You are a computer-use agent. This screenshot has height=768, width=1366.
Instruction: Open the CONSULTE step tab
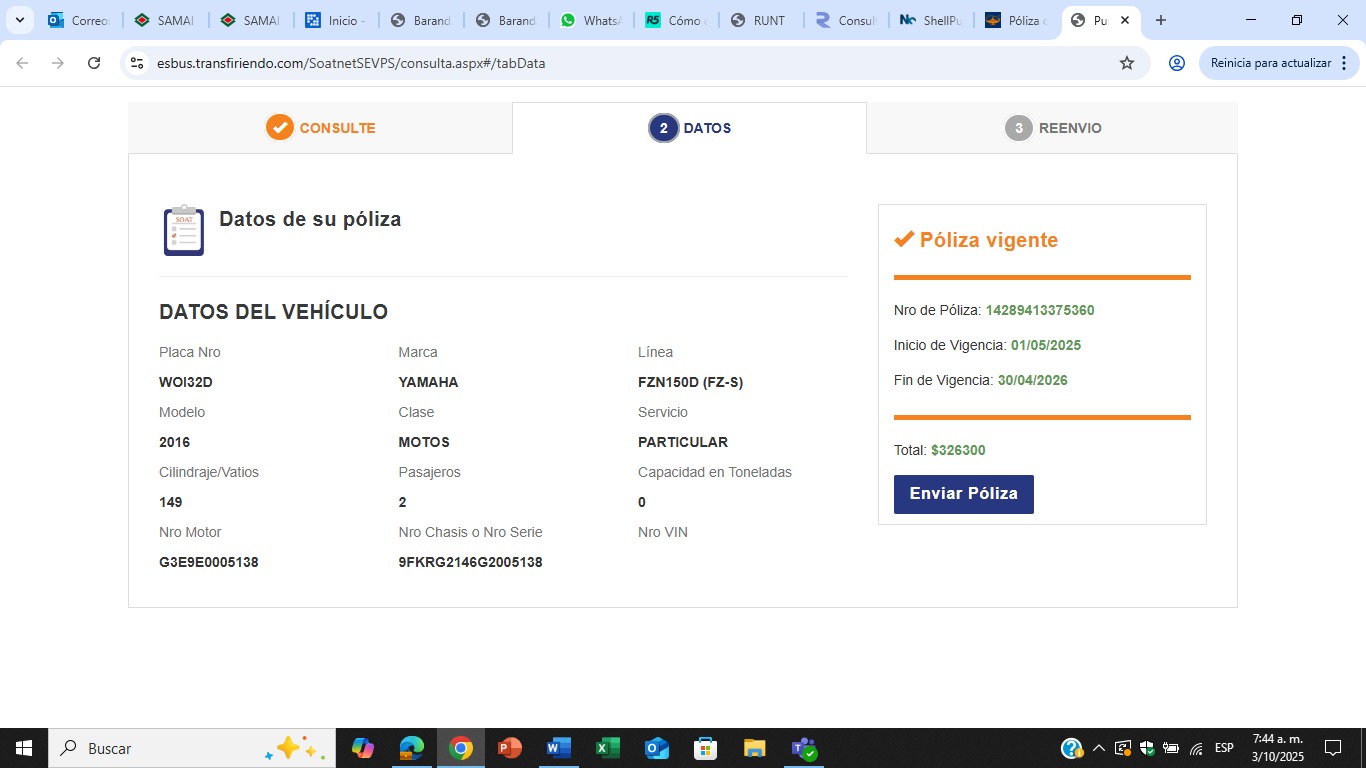pyautogui.click(x=320, y=128)
